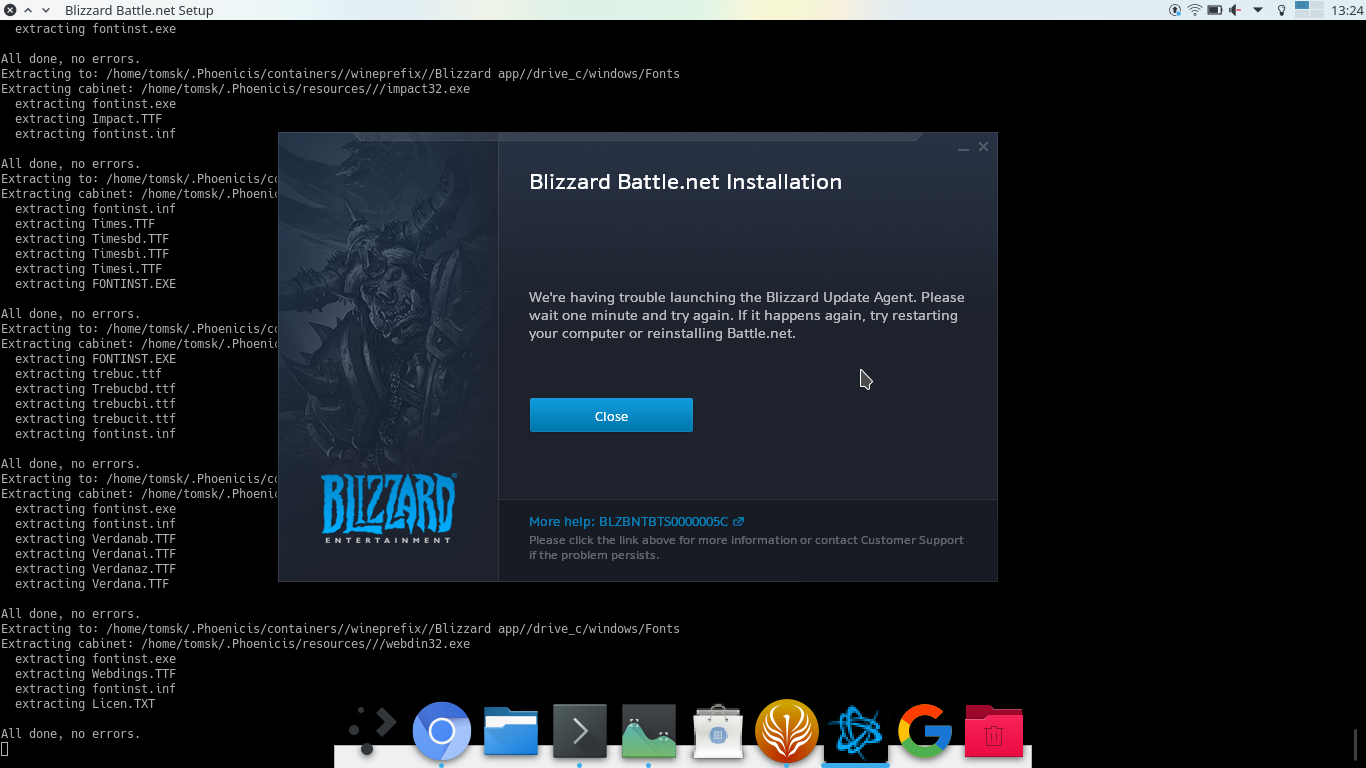Switch virtual desktop using the pager
This screenshot has width=1366, height=768.
coord(1309,10)
